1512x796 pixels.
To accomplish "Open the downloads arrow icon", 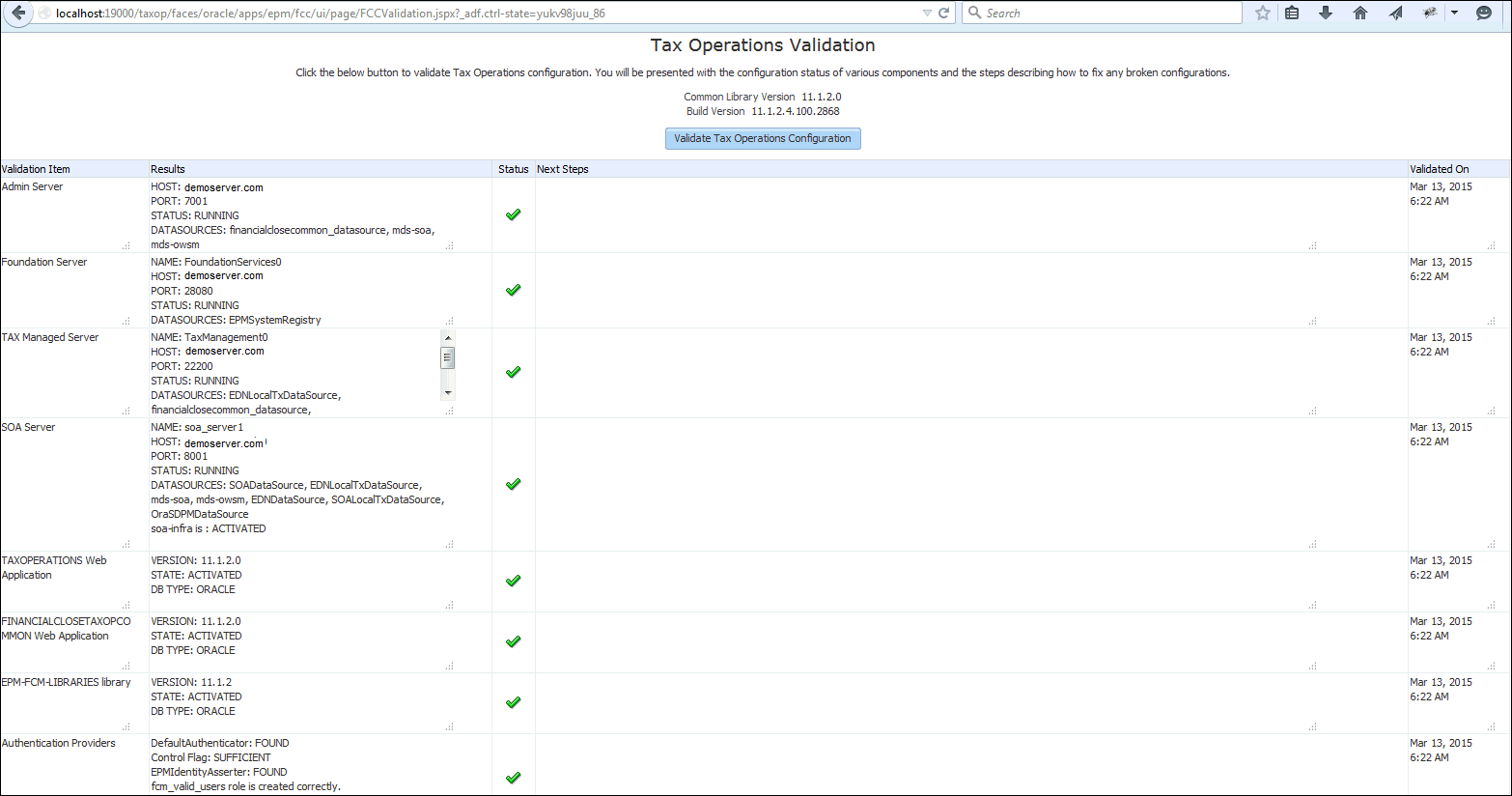I will coord(1326,14).
